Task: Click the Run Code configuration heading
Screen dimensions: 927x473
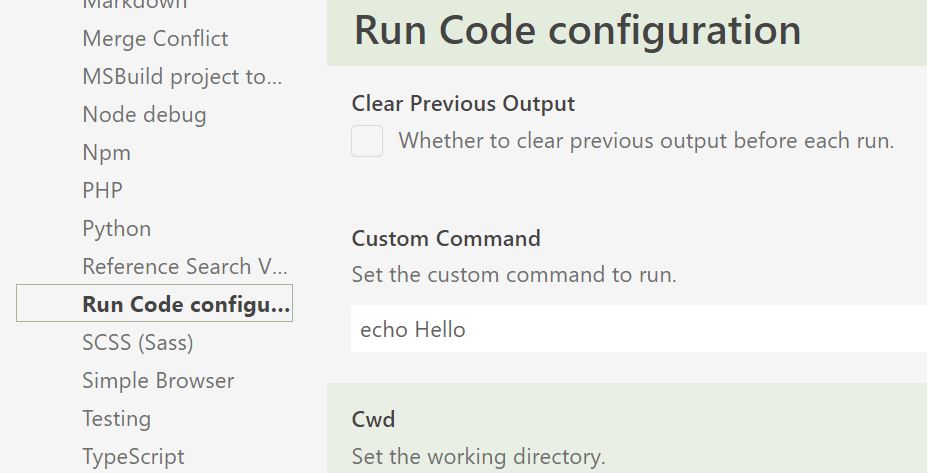Action: (x=577, y=31)
